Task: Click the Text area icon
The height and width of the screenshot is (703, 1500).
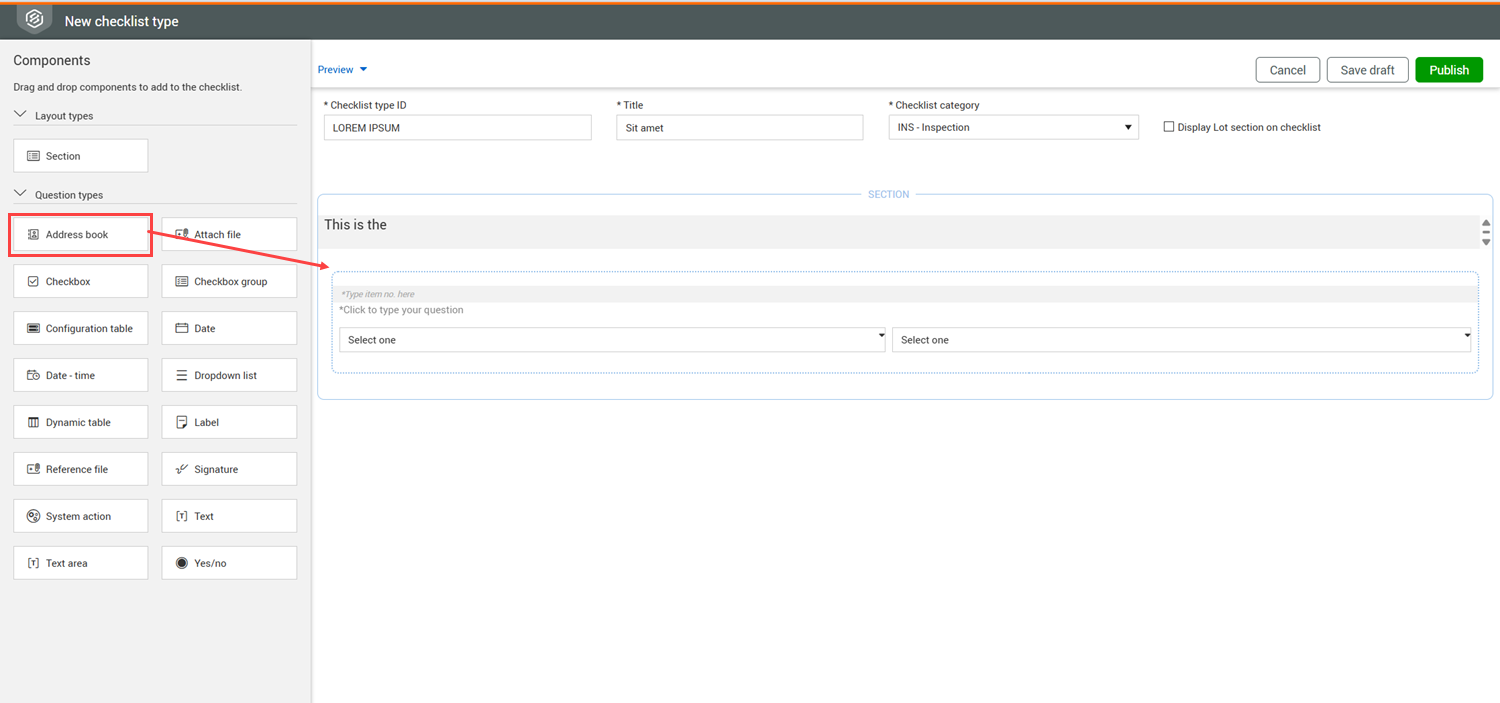Action: click(33, 563)
